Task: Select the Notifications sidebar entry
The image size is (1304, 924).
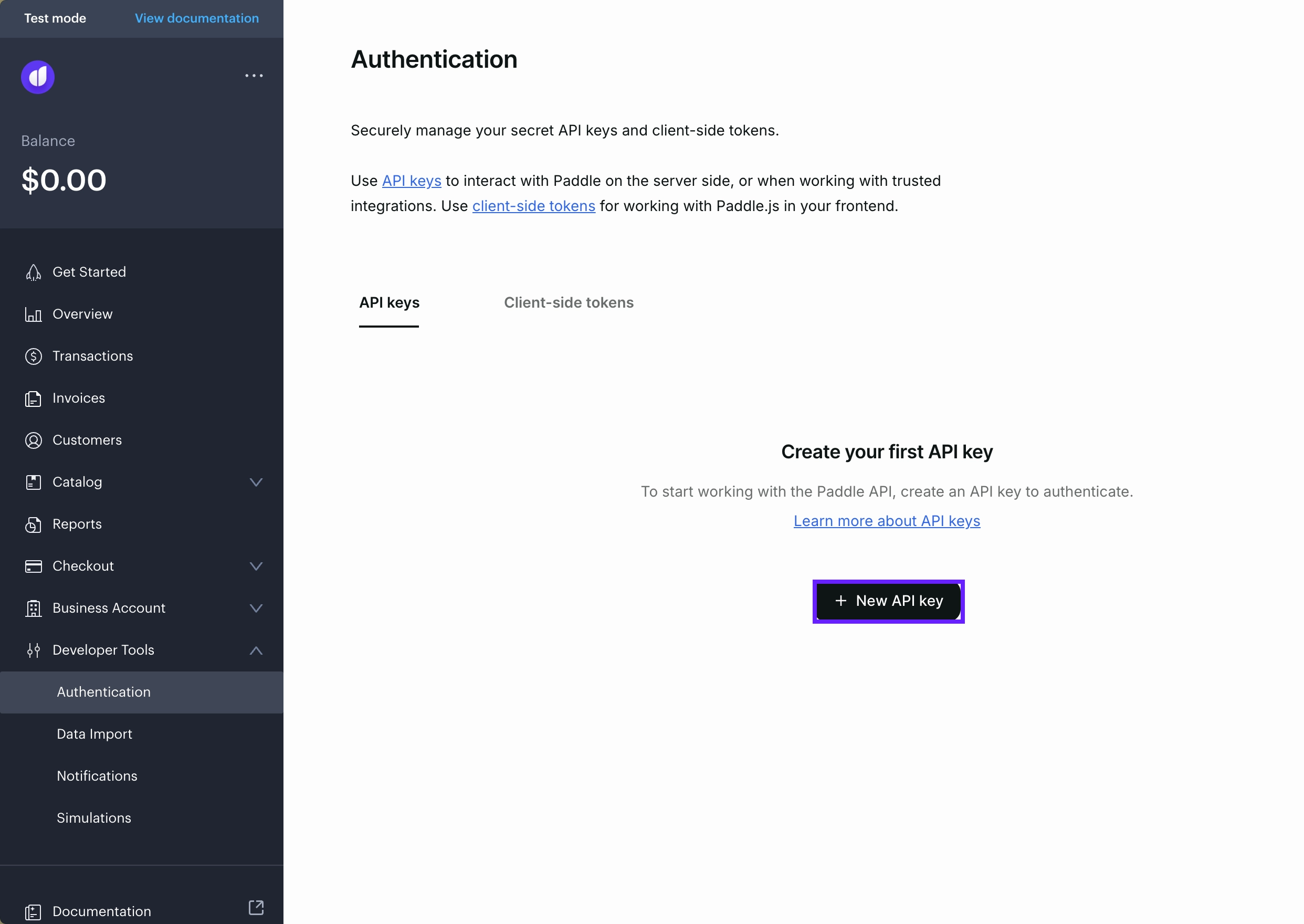Action: coord(97,775)
